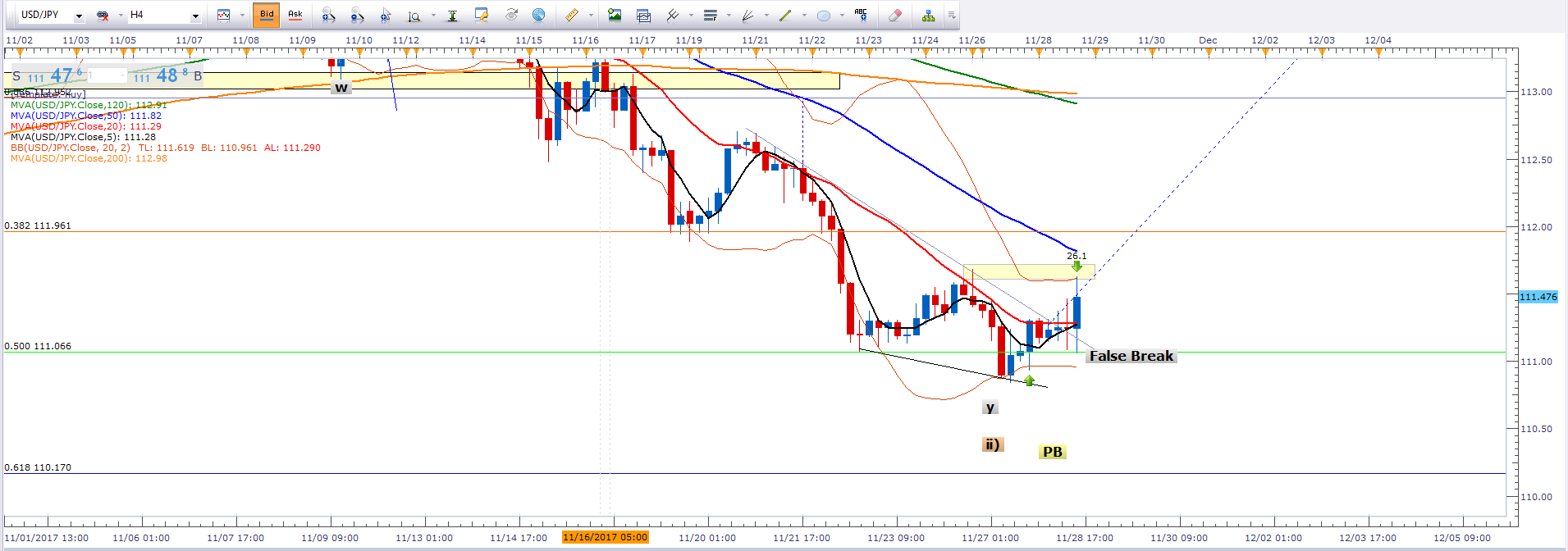
Task: Expand the chart type dropdown arrow
Action: [242, 16]
